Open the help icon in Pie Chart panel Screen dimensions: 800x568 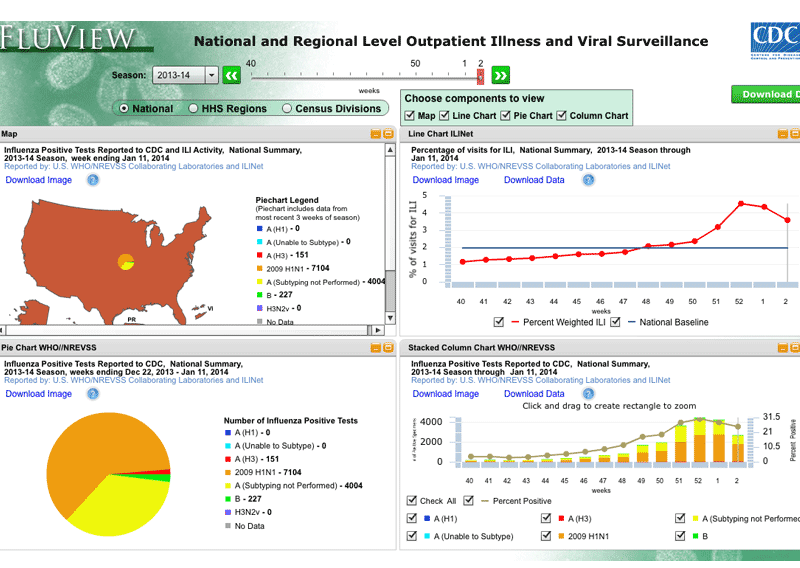93,394
